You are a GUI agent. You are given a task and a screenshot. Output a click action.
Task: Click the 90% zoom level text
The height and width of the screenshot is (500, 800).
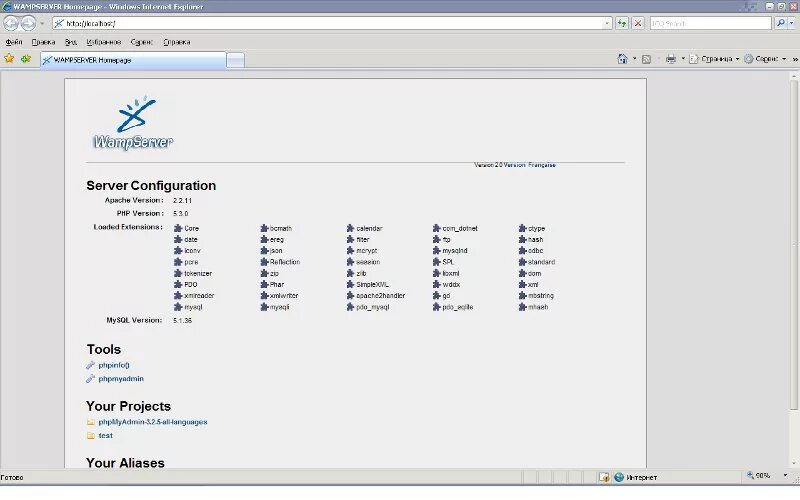point(763,475)
